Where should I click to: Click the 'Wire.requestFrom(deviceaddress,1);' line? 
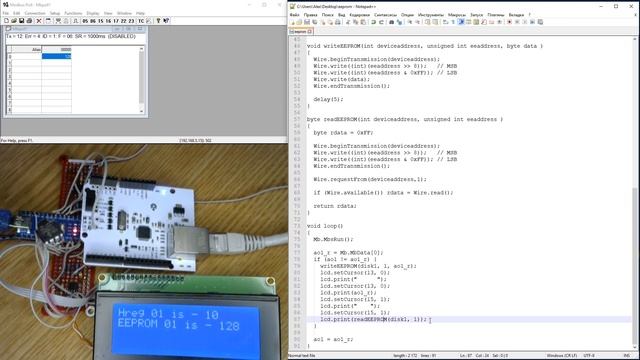coord(369,179)
